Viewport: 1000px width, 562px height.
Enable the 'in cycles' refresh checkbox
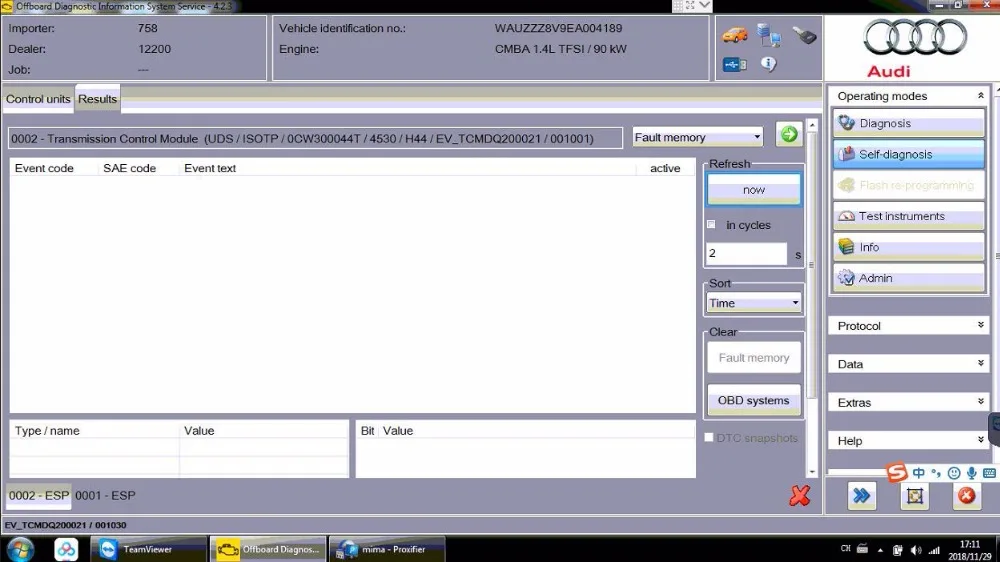[711, 225]
